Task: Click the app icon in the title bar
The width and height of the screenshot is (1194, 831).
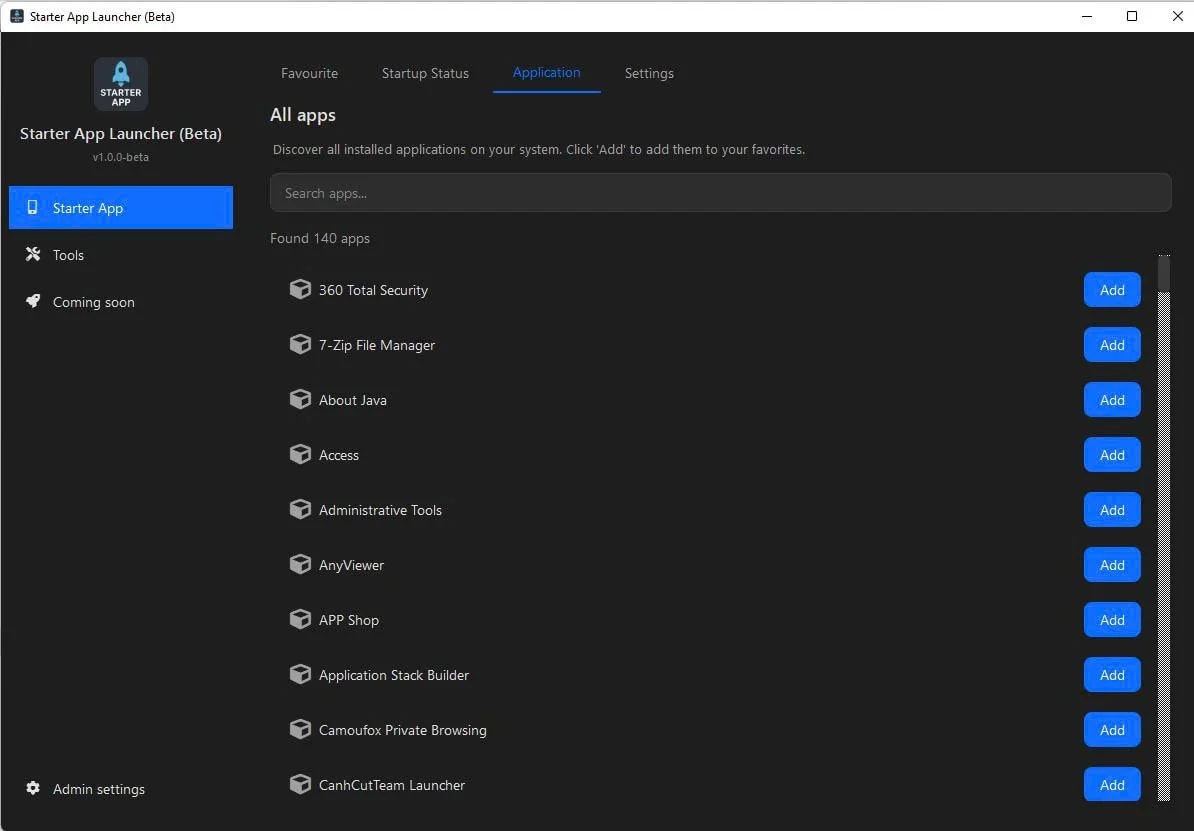Action: click(x=16, y=16)
